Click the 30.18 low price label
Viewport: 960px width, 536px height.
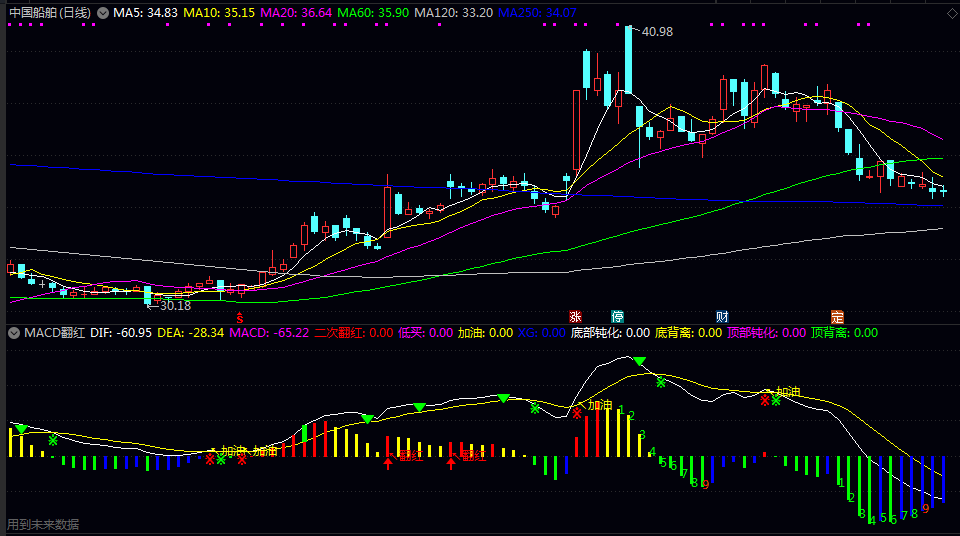click(x=172, y=305)
